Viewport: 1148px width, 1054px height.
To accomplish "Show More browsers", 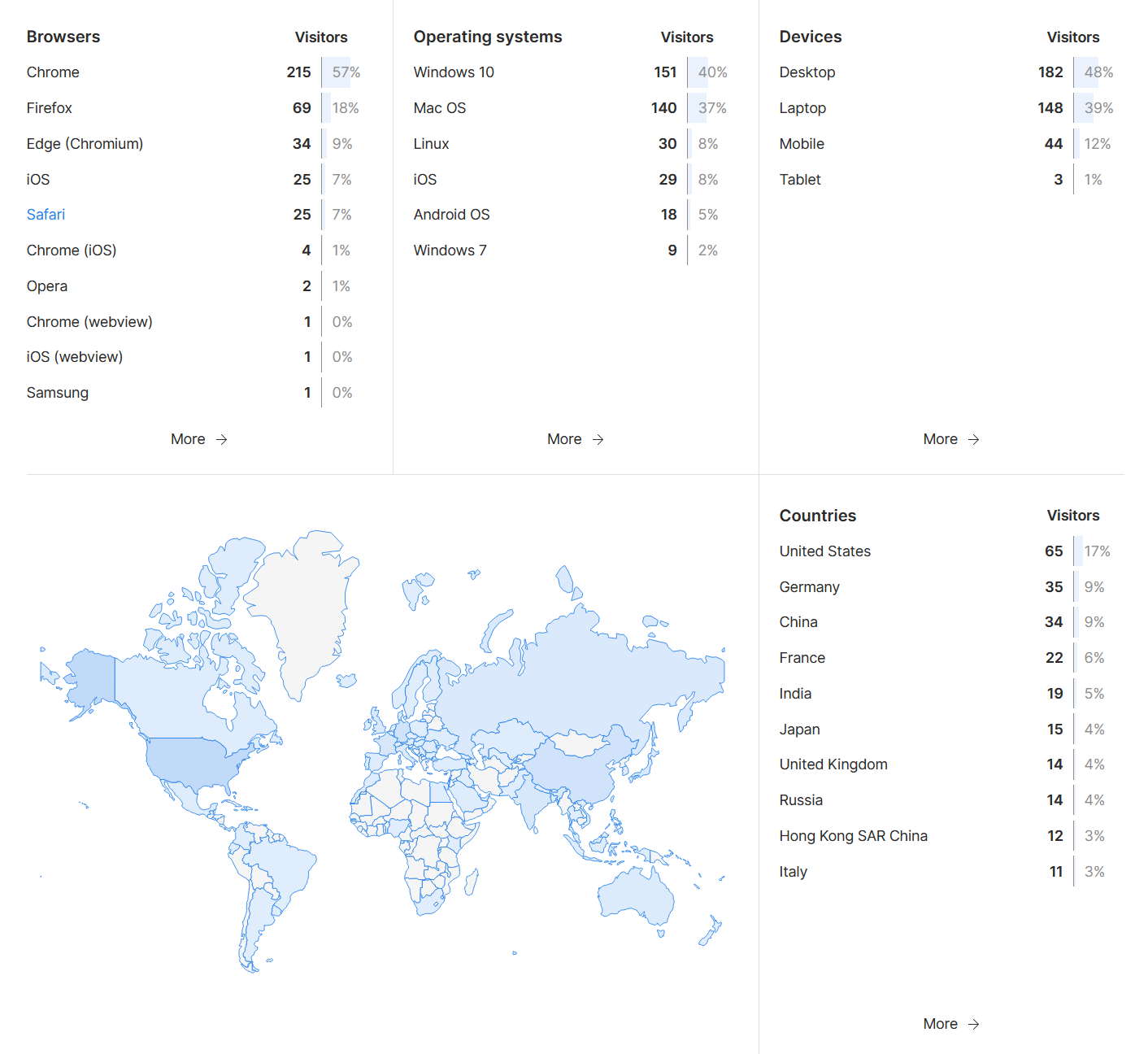I will pyautogui.click(x=189, y=439).
